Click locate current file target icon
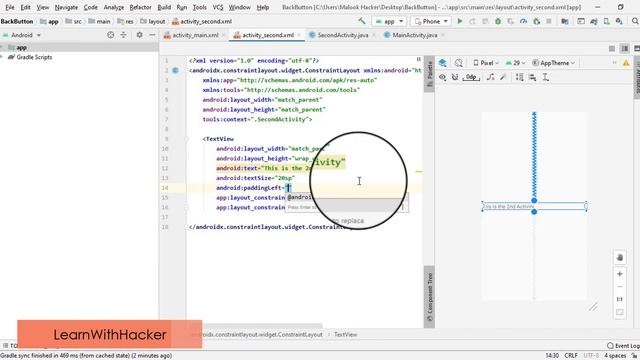Viewport: 640px width, 360px height. 111,35
